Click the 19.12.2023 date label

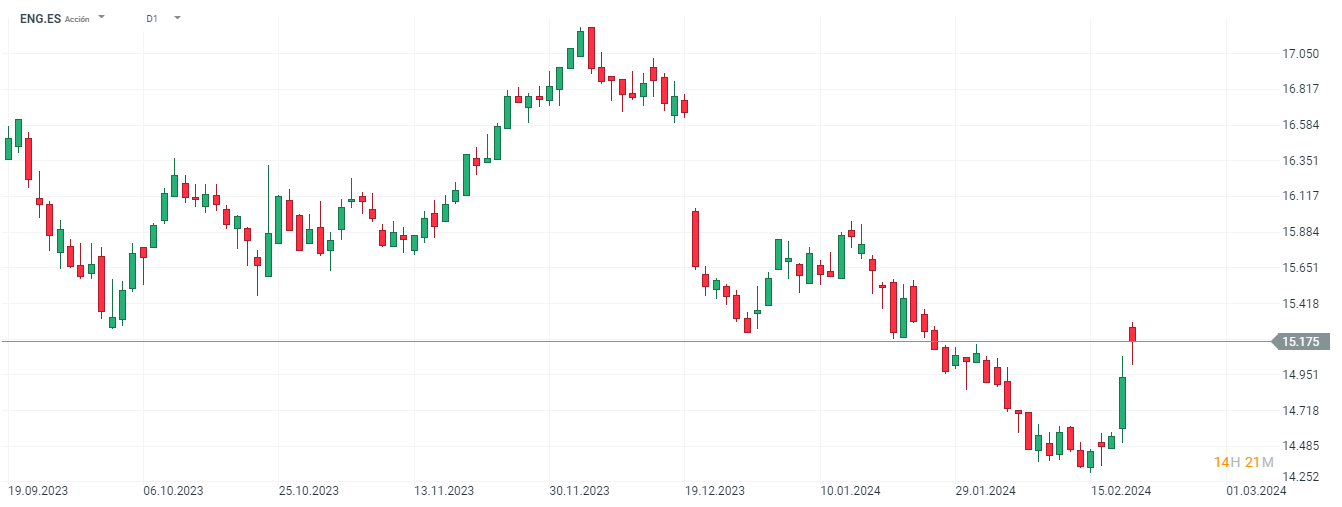point(715,490)
